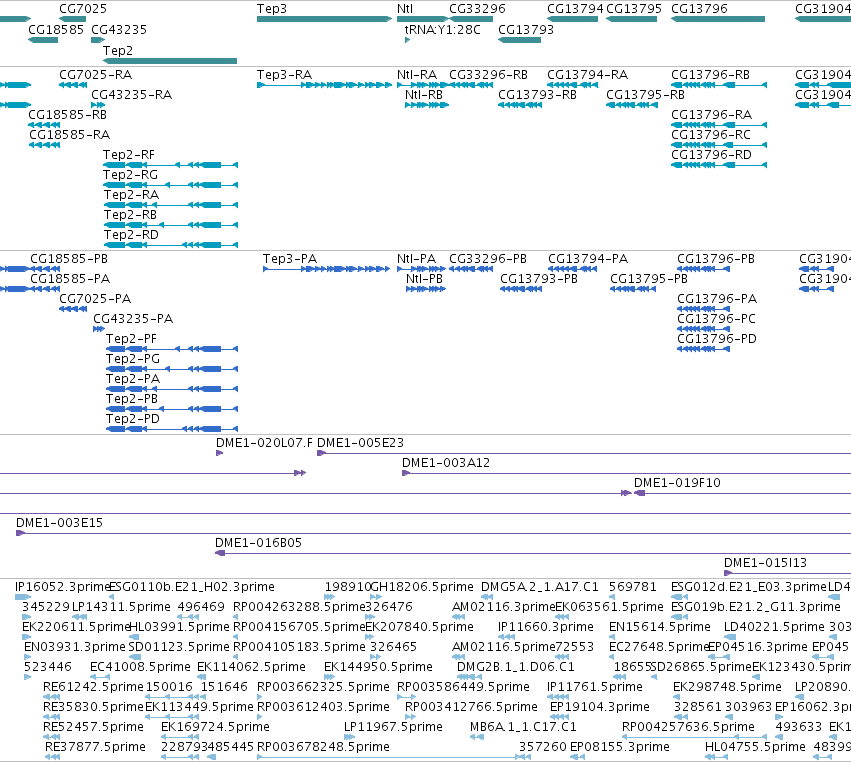Viewport: 851px width, 762px height.
Task: Click the CG43235 gene label
Action: point(119,29)
